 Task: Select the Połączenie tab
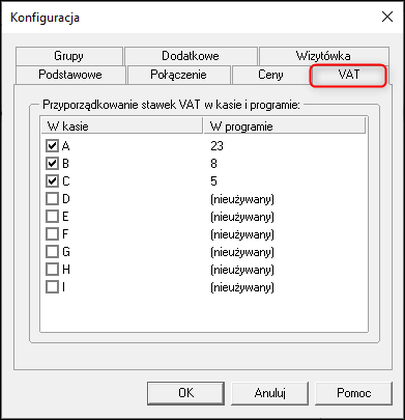(x=179, y=75)
